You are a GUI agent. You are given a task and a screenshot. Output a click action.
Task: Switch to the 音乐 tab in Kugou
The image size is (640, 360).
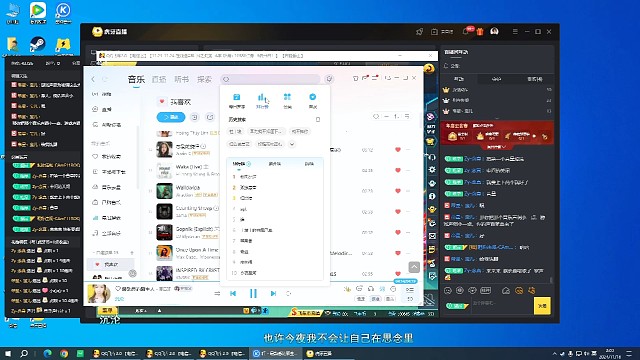click(x=136, y=79)
